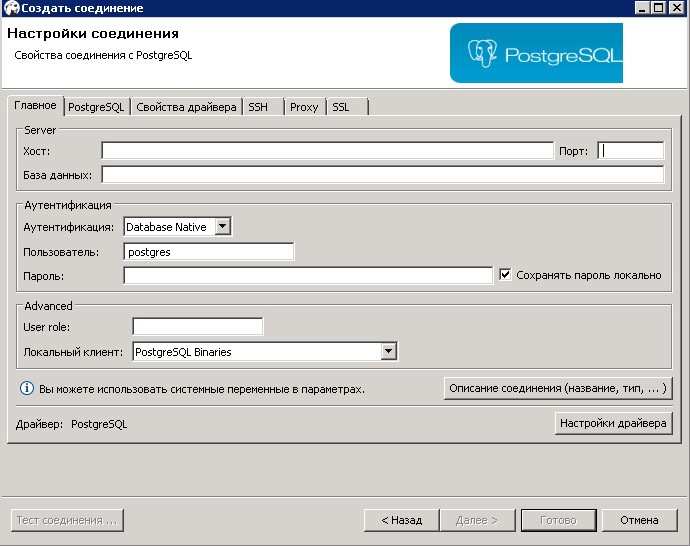Viewport: 690px width, 546px height.
Task: Close the Создать соединение window
Action: tap(676, 7)
